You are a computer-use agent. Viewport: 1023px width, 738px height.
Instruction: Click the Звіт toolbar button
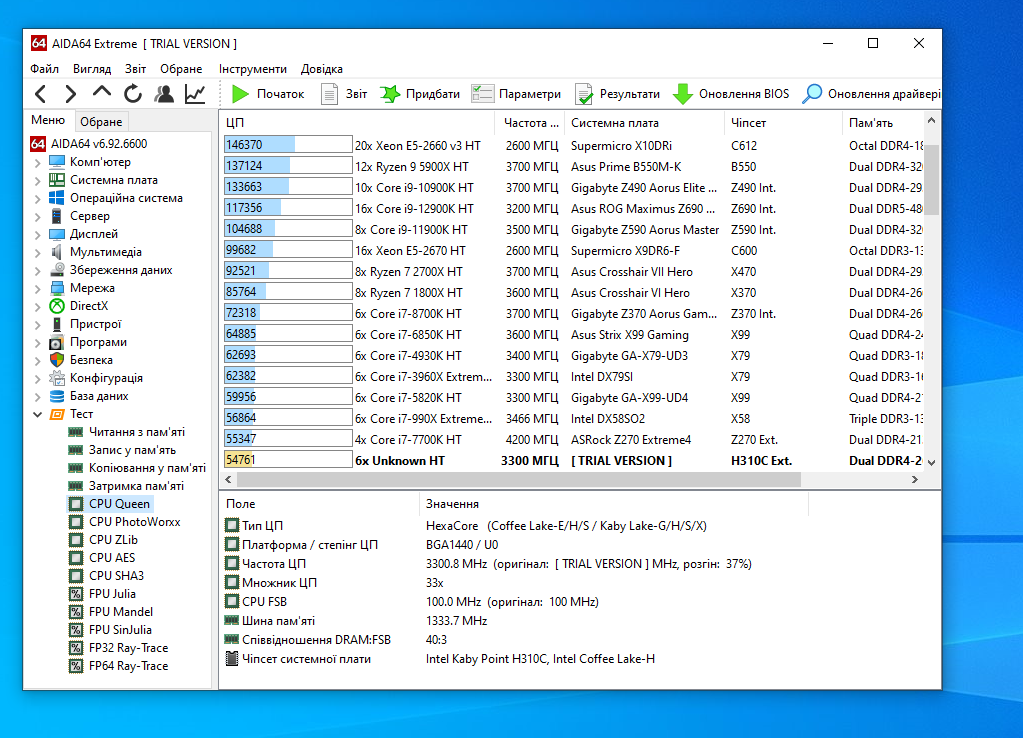pyautogui.click(x=344, y=94)
